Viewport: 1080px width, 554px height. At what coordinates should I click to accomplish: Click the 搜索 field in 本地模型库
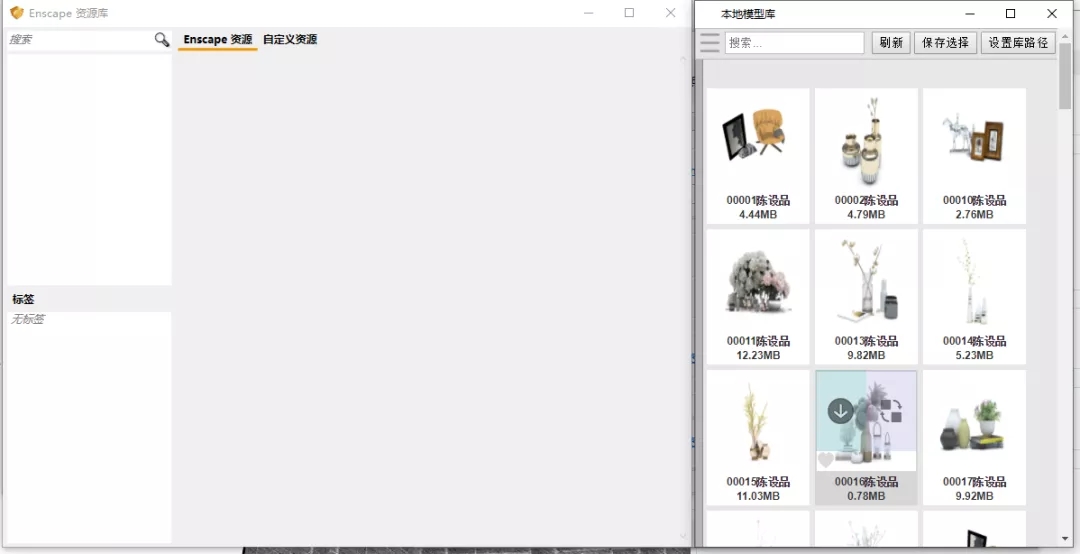794,43
